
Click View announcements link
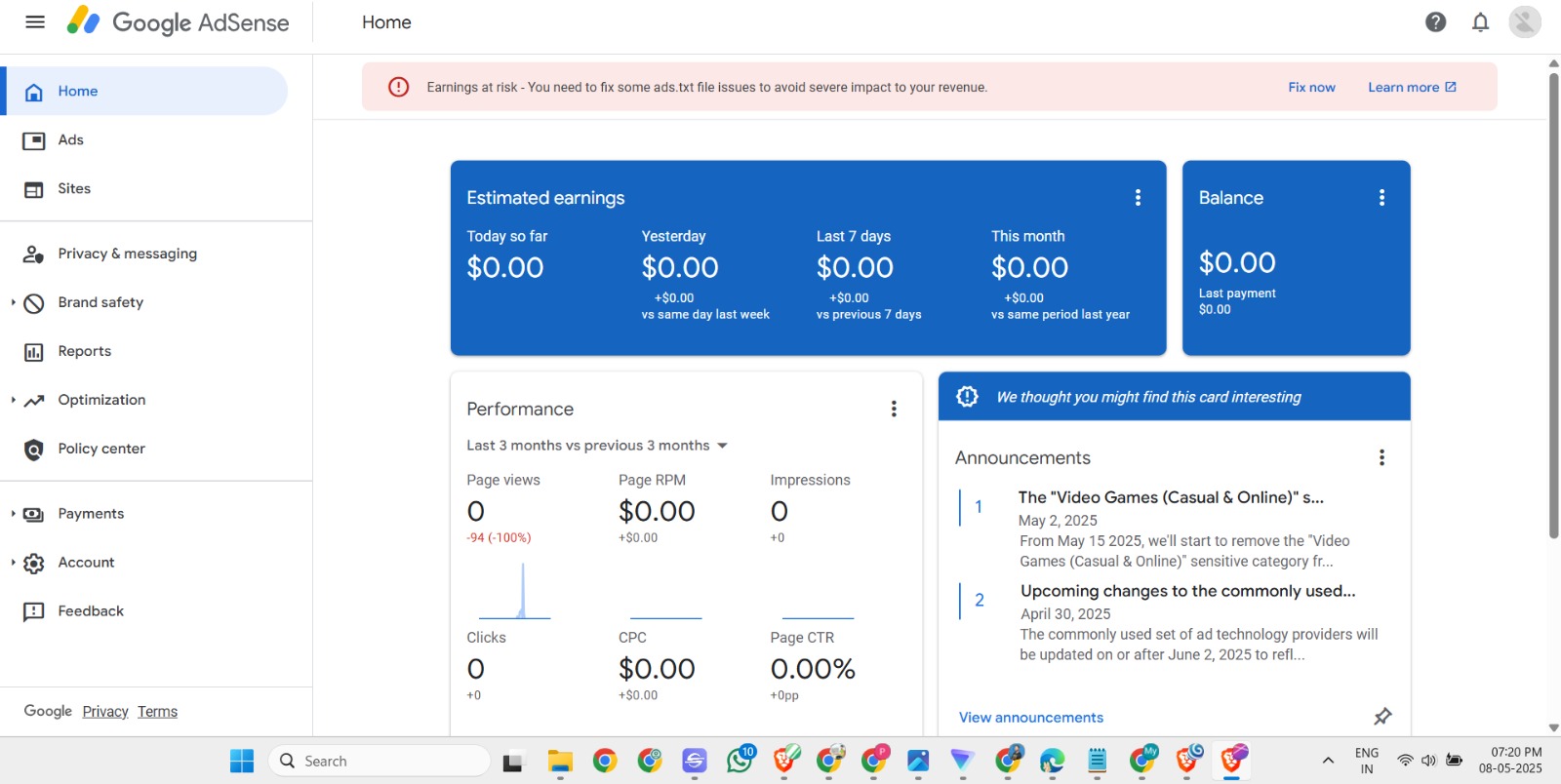coord(1031,718)
